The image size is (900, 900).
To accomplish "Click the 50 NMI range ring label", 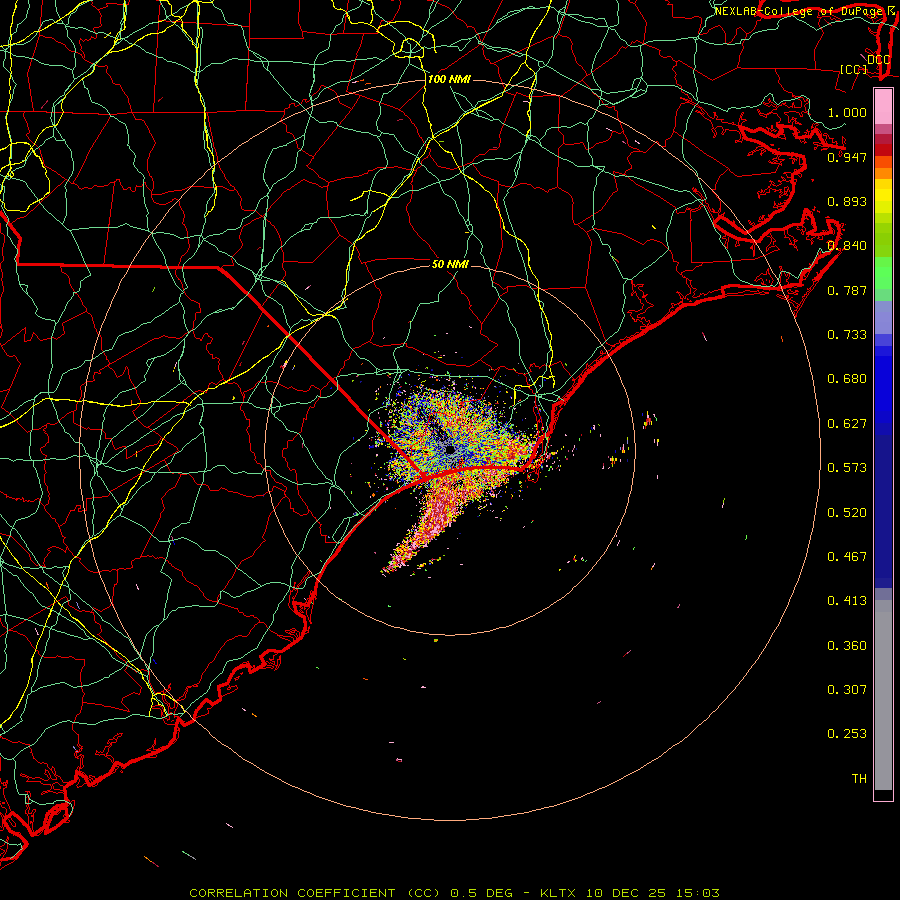I will pyautogui.click(x=450, y=264).
